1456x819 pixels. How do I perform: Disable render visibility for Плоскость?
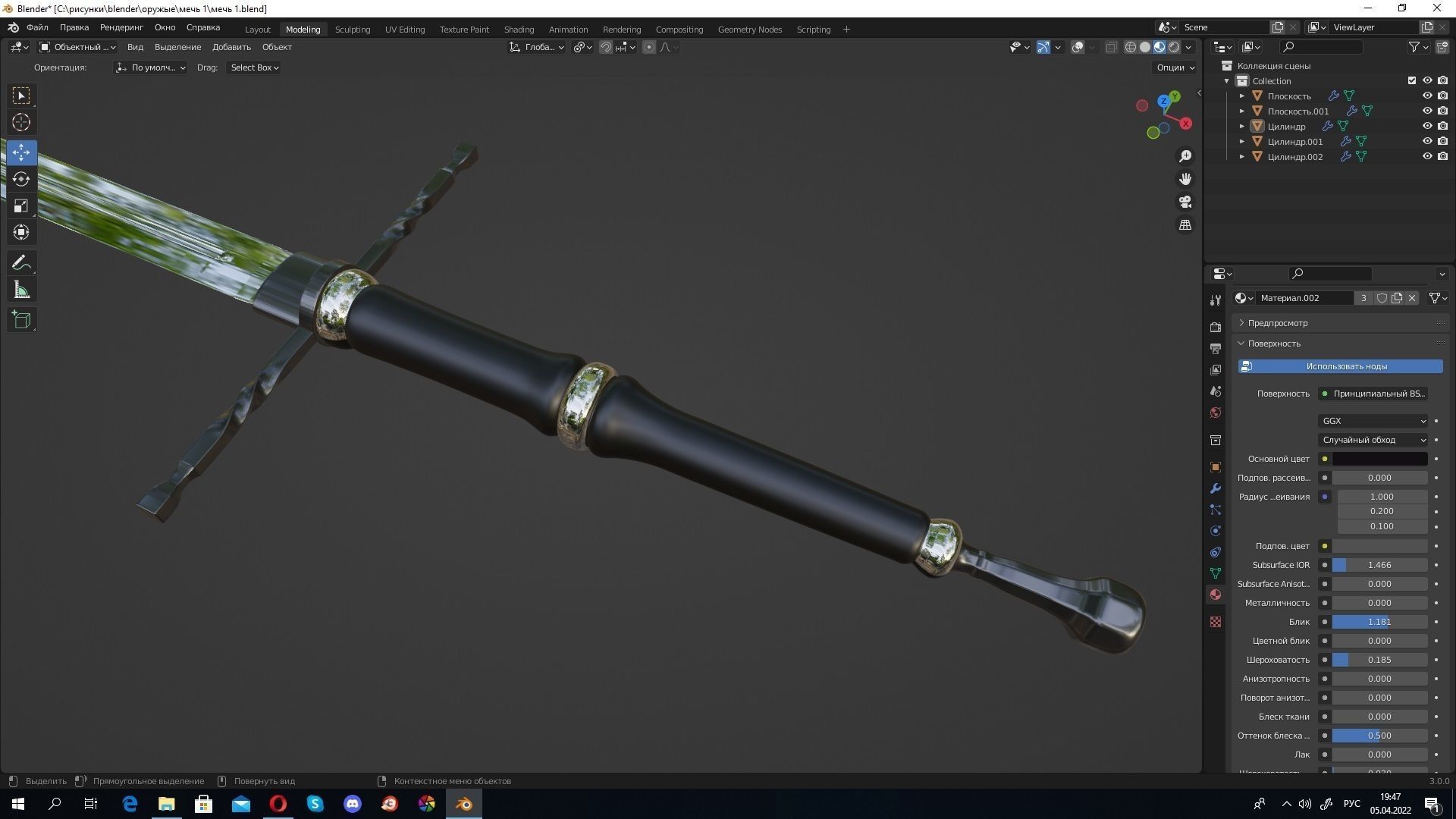click(1442, 96)
